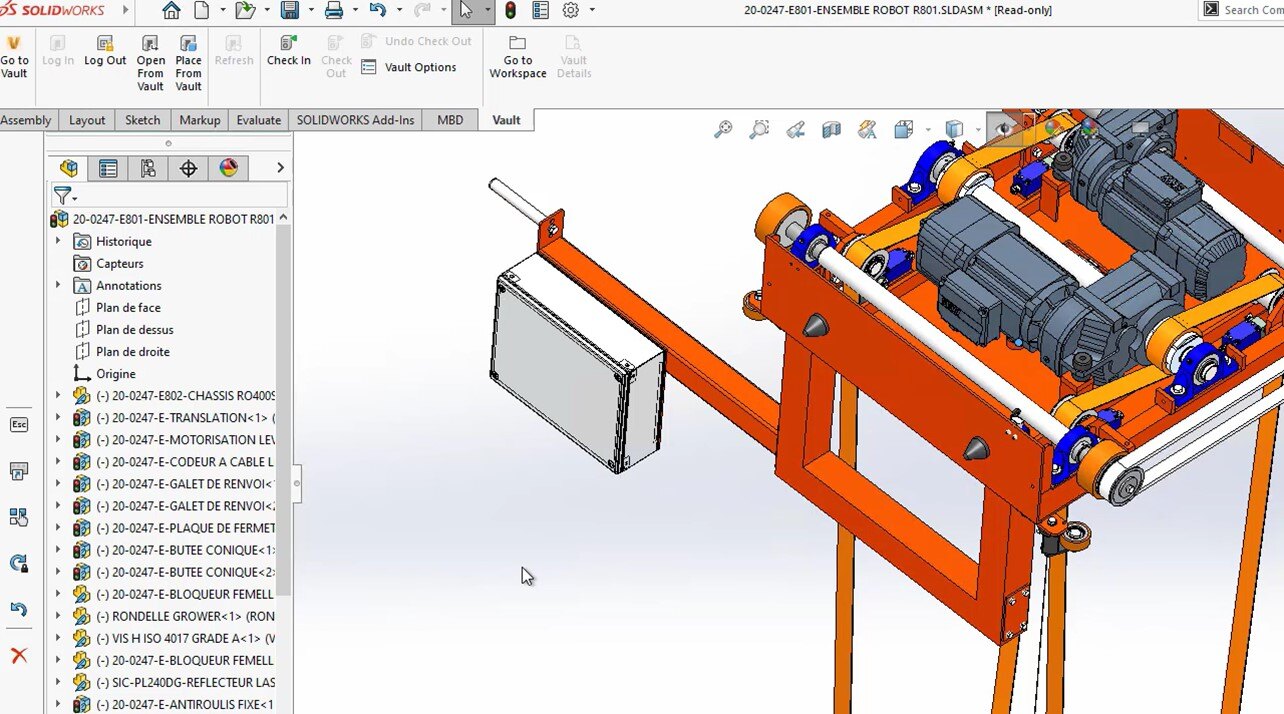Open the dropdown arrow next to the Options gear

tap(592, 11)
